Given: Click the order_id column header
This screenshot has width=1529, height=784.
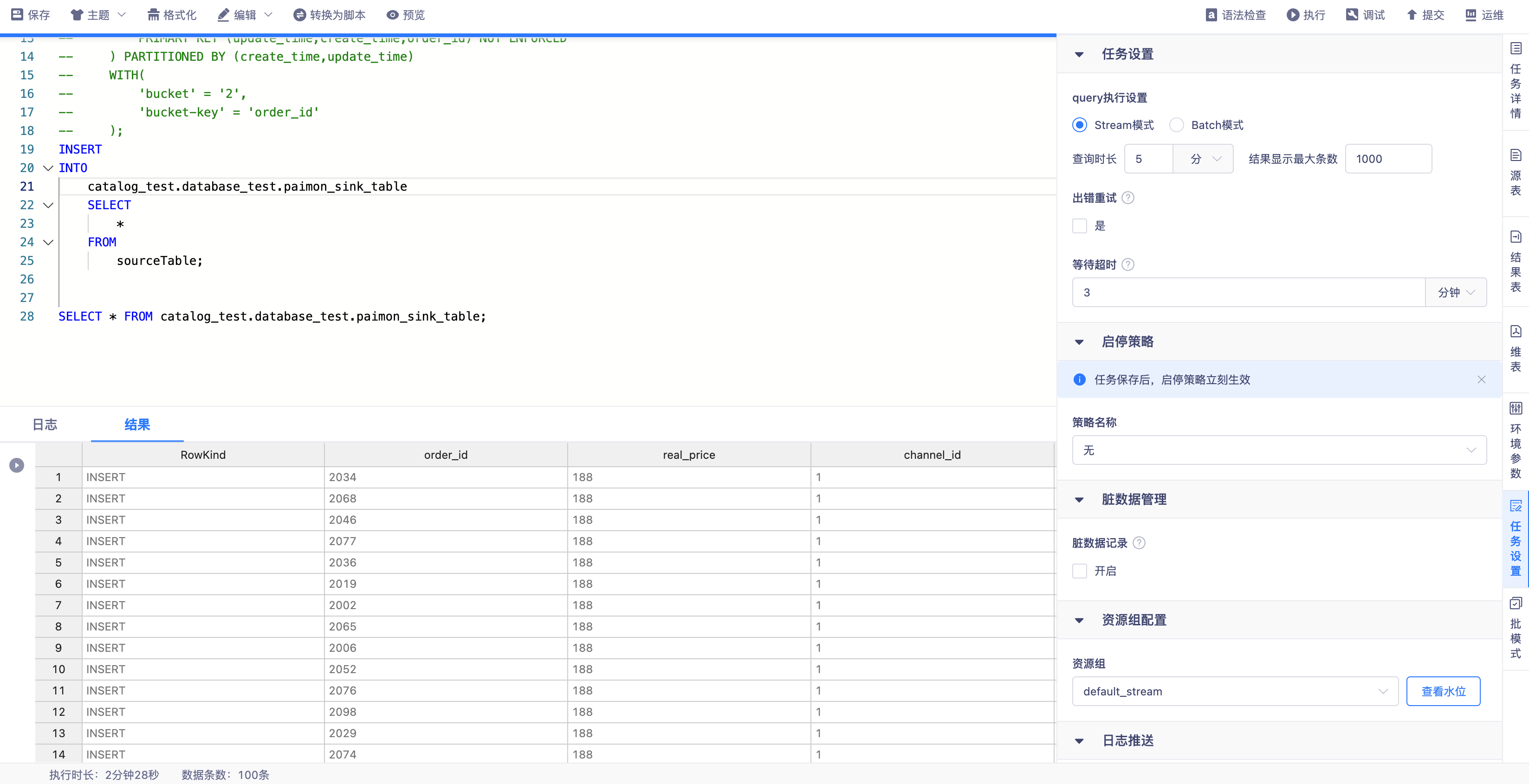Looking at the screenshot, I should pyautogui.click(x=446, y=455).
